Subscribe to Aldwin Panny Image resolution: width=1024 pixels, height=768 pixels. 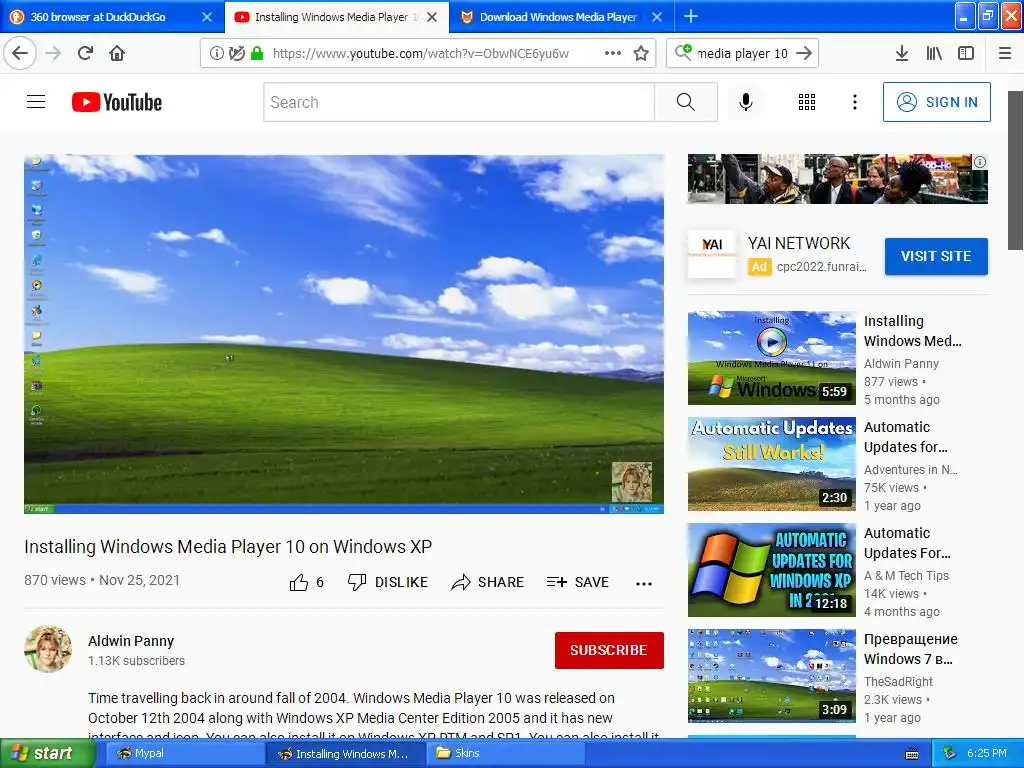[609, 650]
